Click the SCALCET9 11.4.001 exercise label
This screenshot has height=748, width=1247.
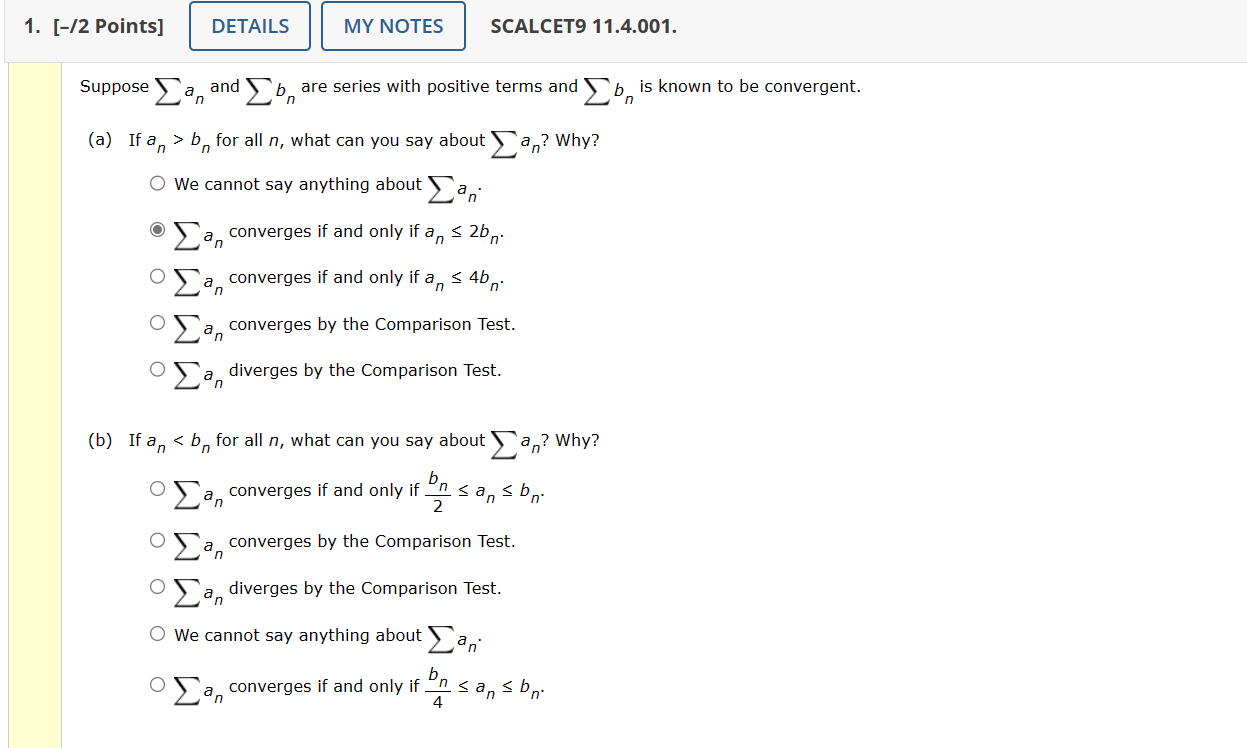coord(583,26)
